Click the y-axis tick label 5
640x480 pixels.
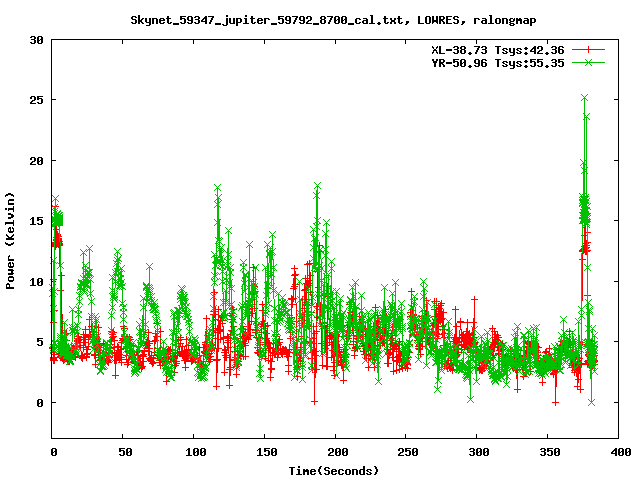pos(40,342)
